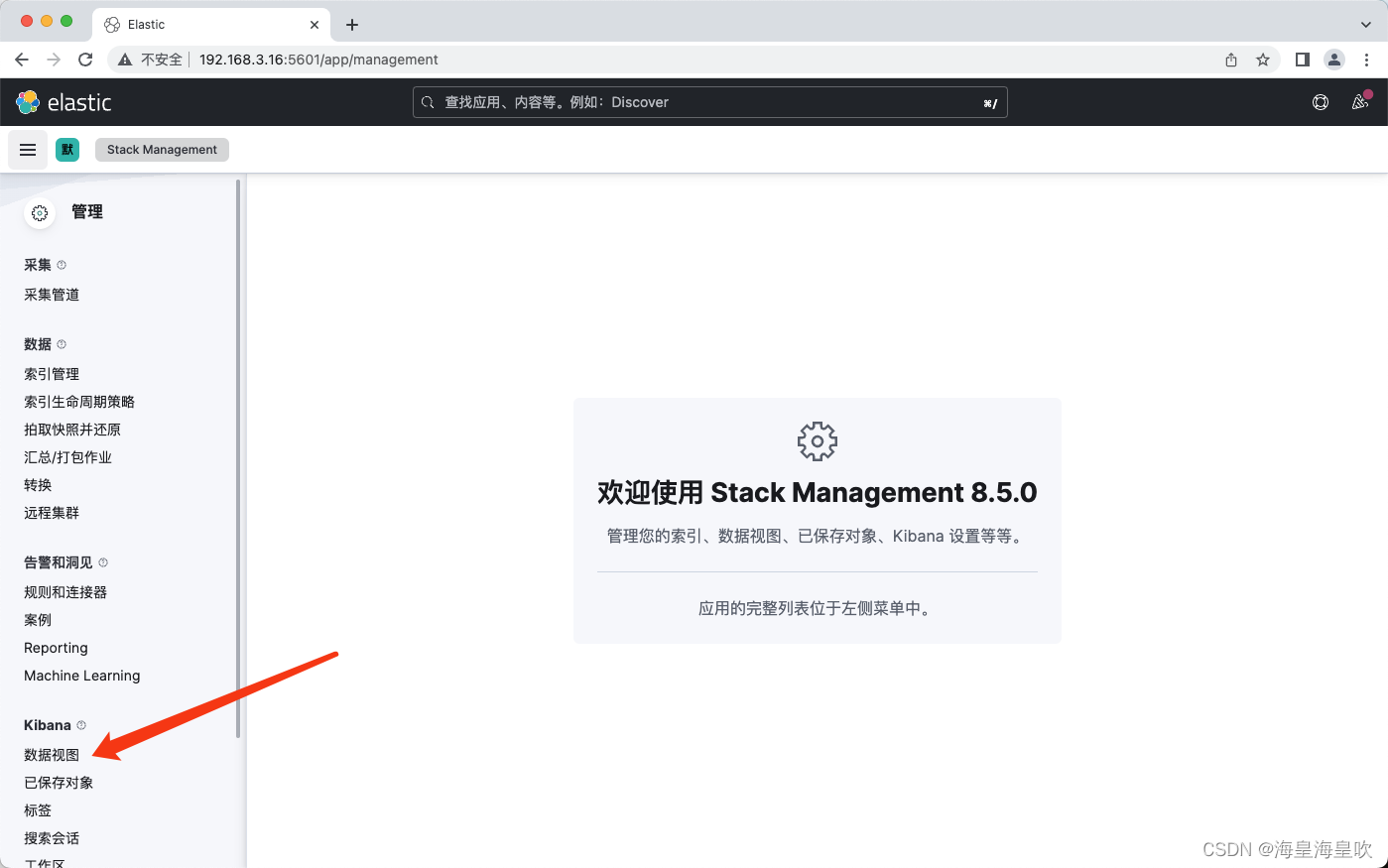
Task: Click the browser address bar URL
Action: click(318, 60)
